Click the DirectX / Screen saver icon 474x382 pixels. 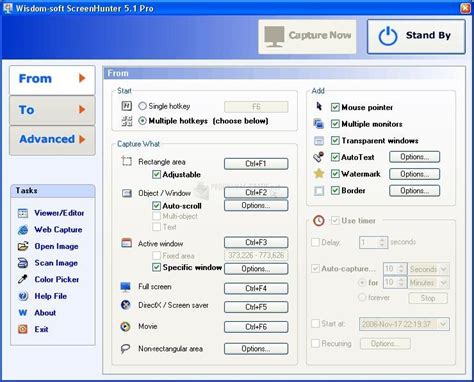(126, 305)
